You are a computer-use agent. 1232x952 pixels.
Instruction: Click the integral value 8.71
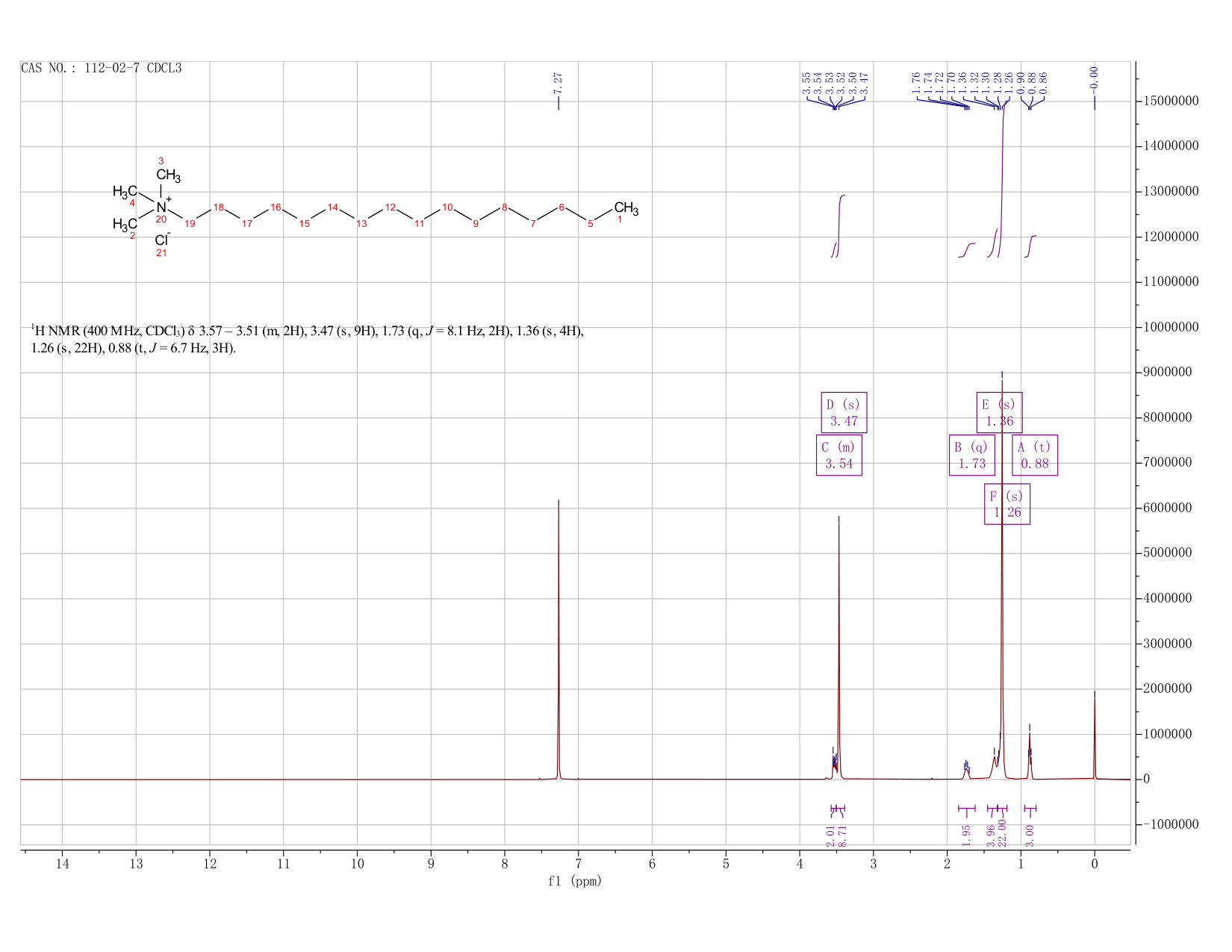843,836
